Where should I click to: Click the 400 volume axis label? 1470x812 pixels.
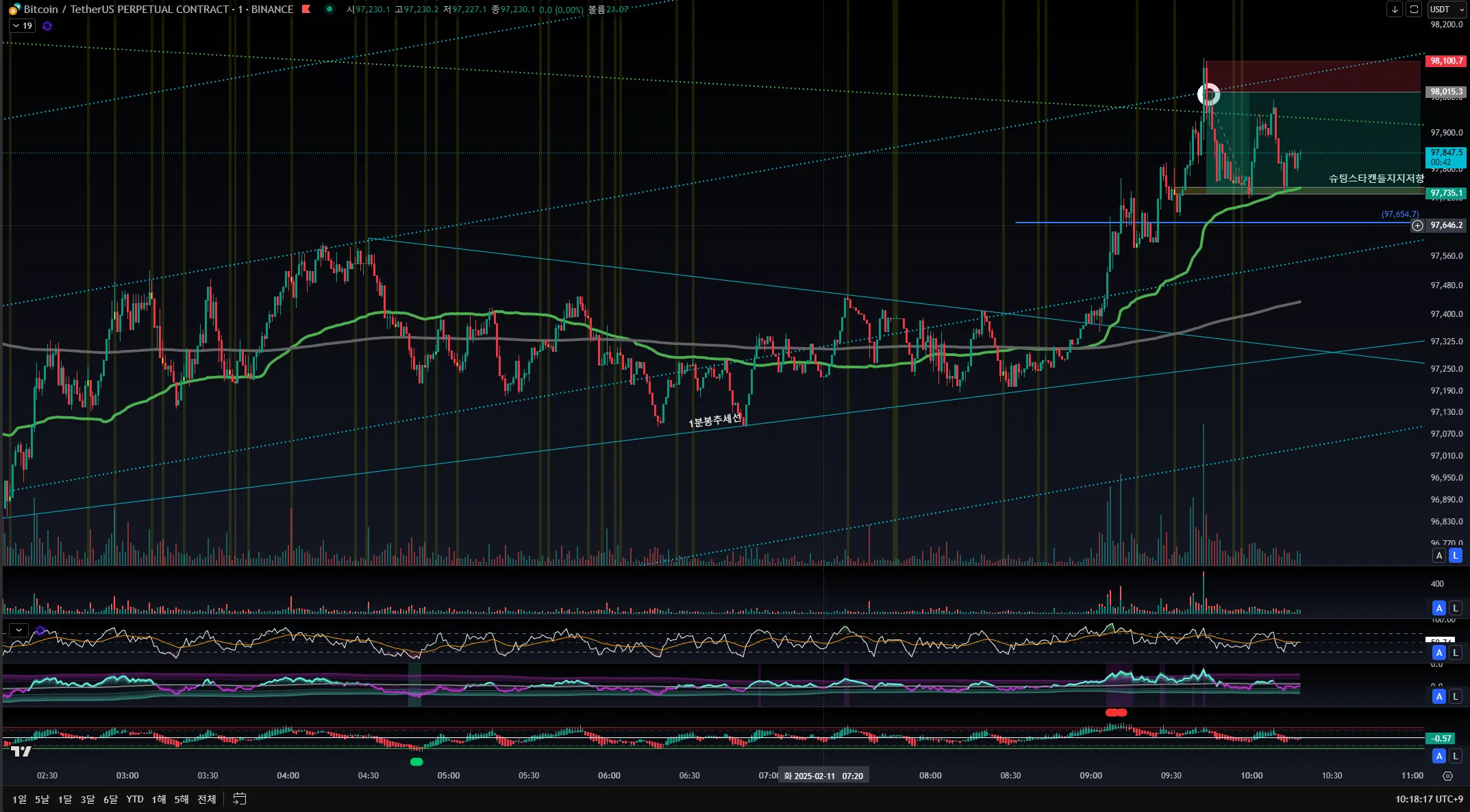click(x=1437, y=584)
